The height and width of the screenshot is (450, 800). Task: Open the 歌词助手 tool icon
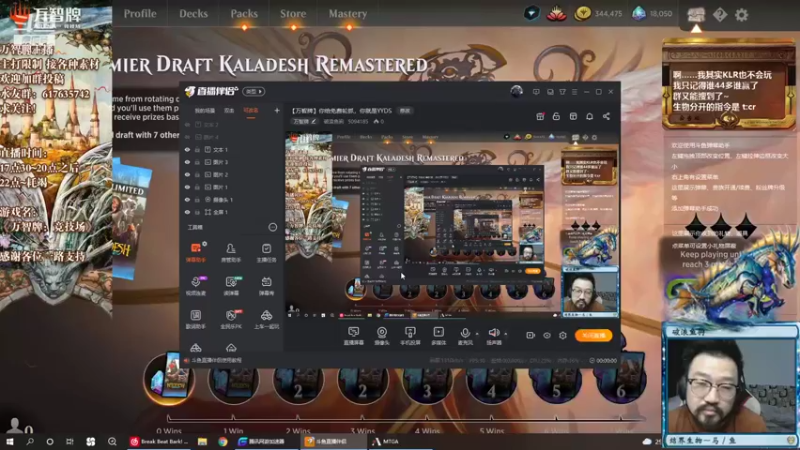[x=195, y=319]
